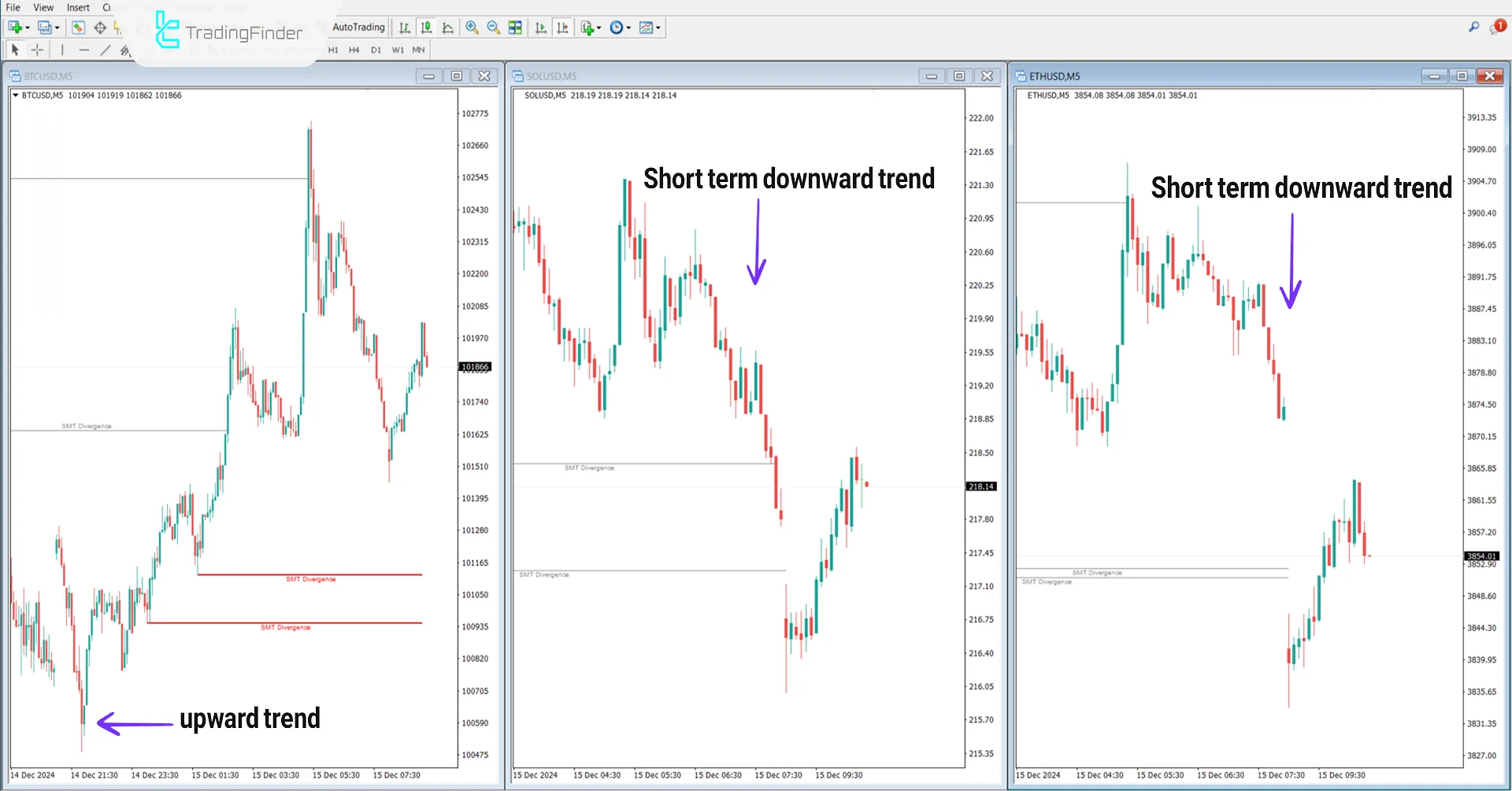Select the candlestick chart icon
The height and width of the screenshot is (791, 1512).
pyautogui.click(x=426, y=28)
